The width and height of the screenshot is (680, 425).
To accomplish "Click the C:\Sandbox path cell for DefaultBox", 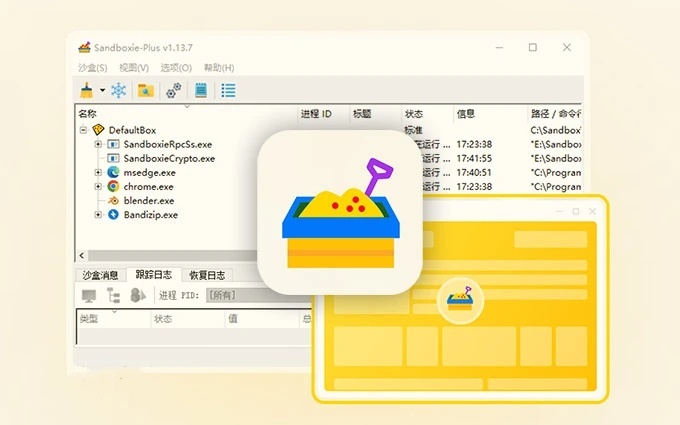I will point(556,130).
